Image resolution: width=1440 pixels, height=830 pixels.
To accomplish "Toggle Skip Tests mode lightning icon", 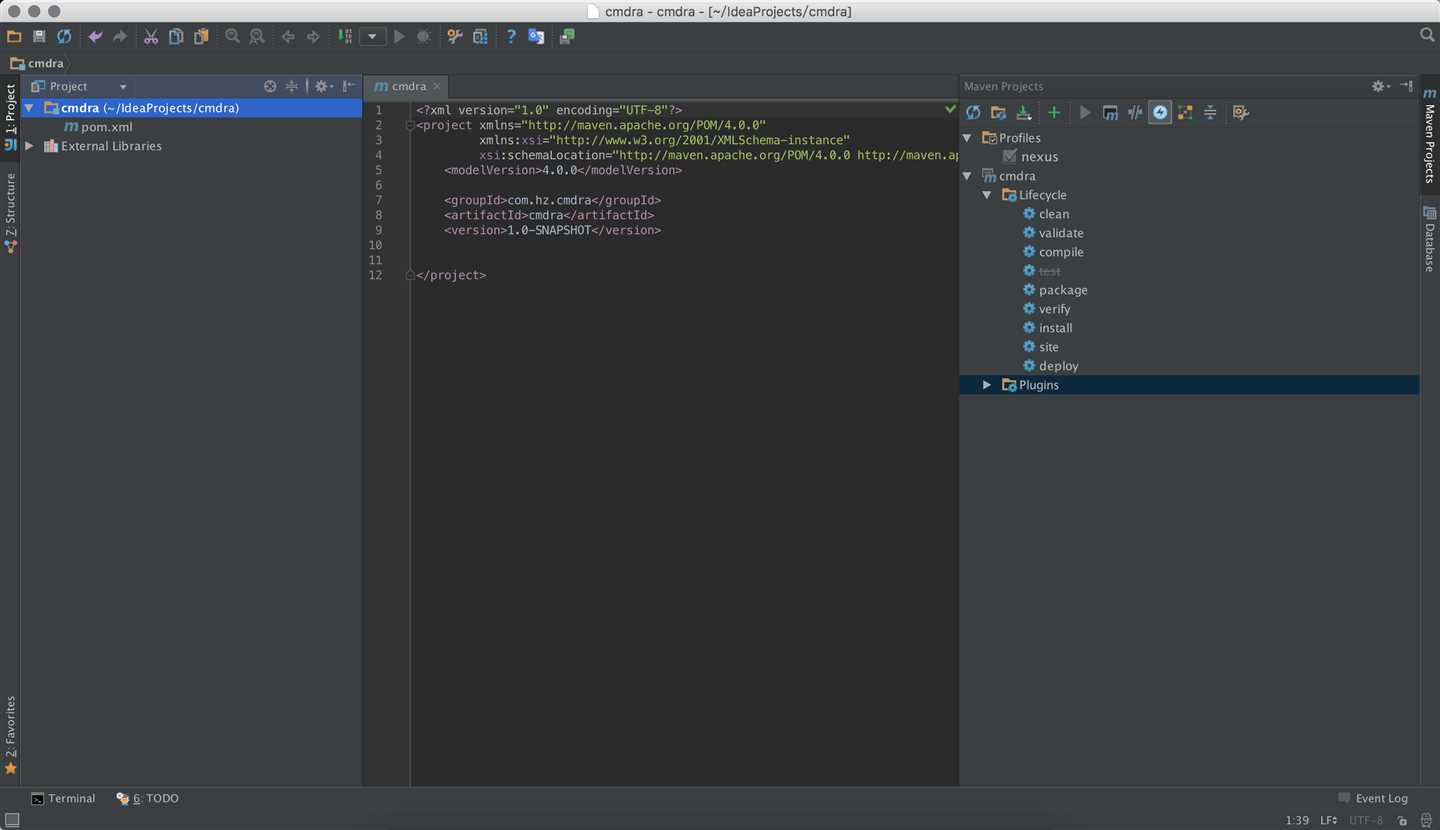I will 1160,113.
